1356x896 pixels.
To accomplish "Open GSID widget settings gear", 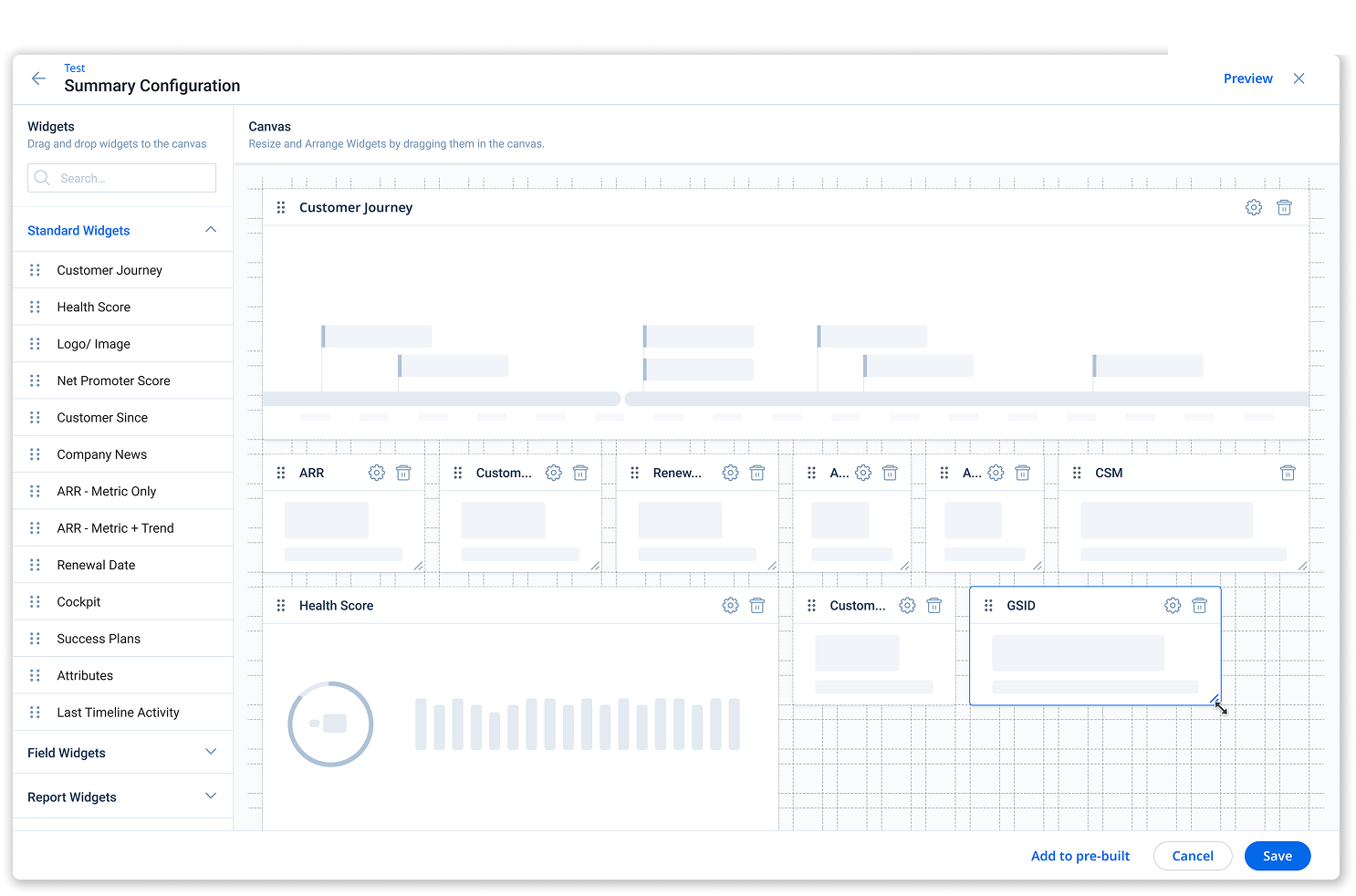I will [1173, 606].
